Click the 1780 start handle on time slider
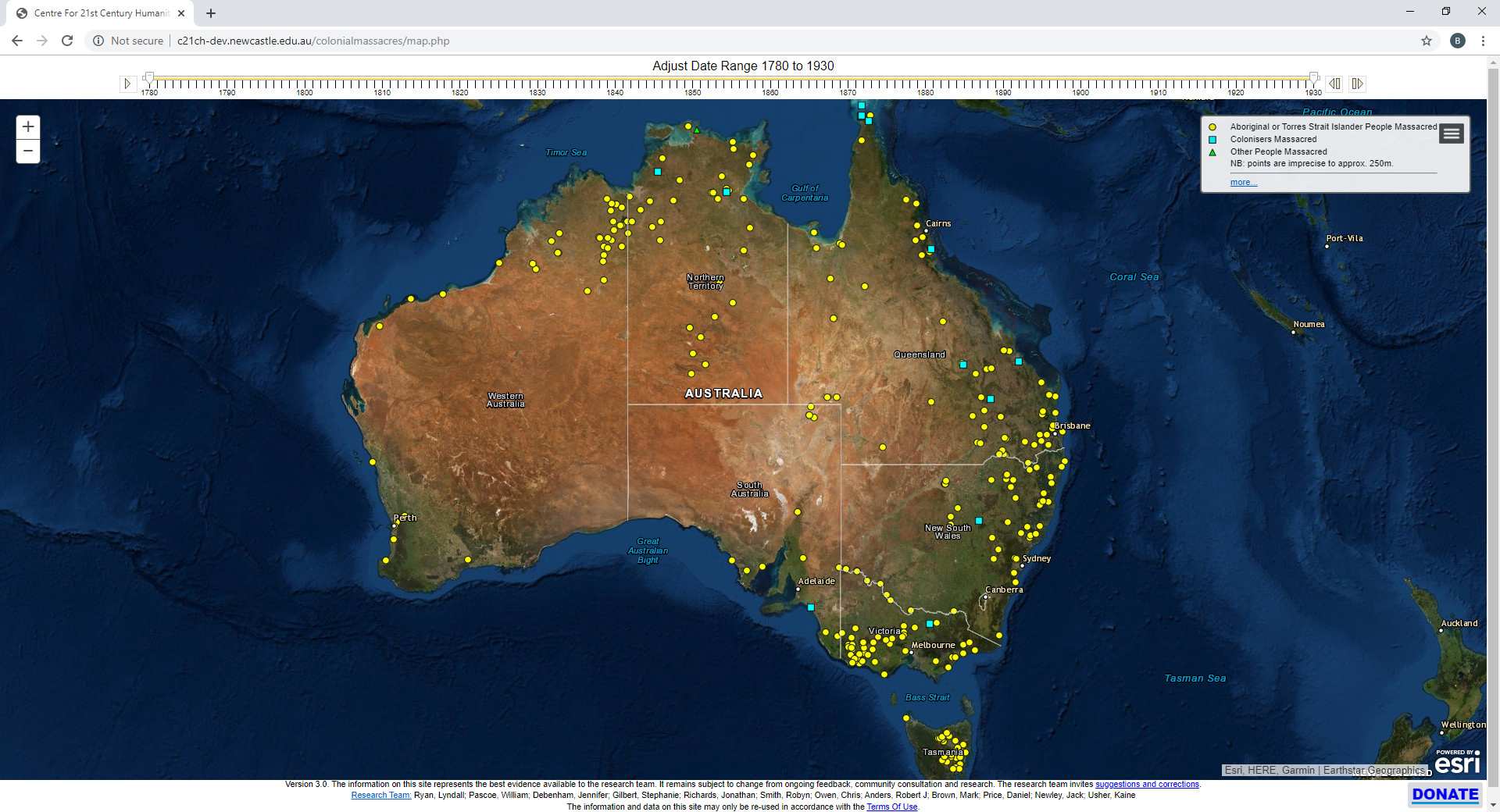This screenshot has width=1500, height=812. (x=149, y=77)
